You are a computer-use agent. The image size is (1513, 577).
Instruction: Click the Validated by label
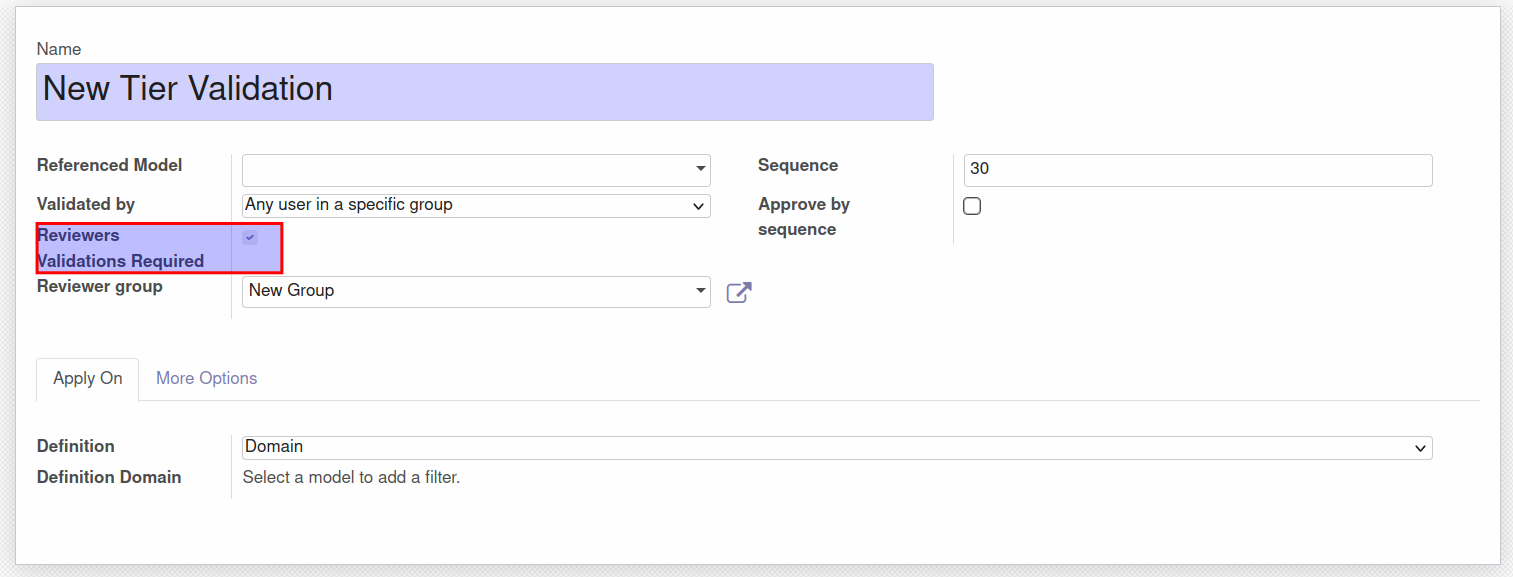(x=86, y=204)
